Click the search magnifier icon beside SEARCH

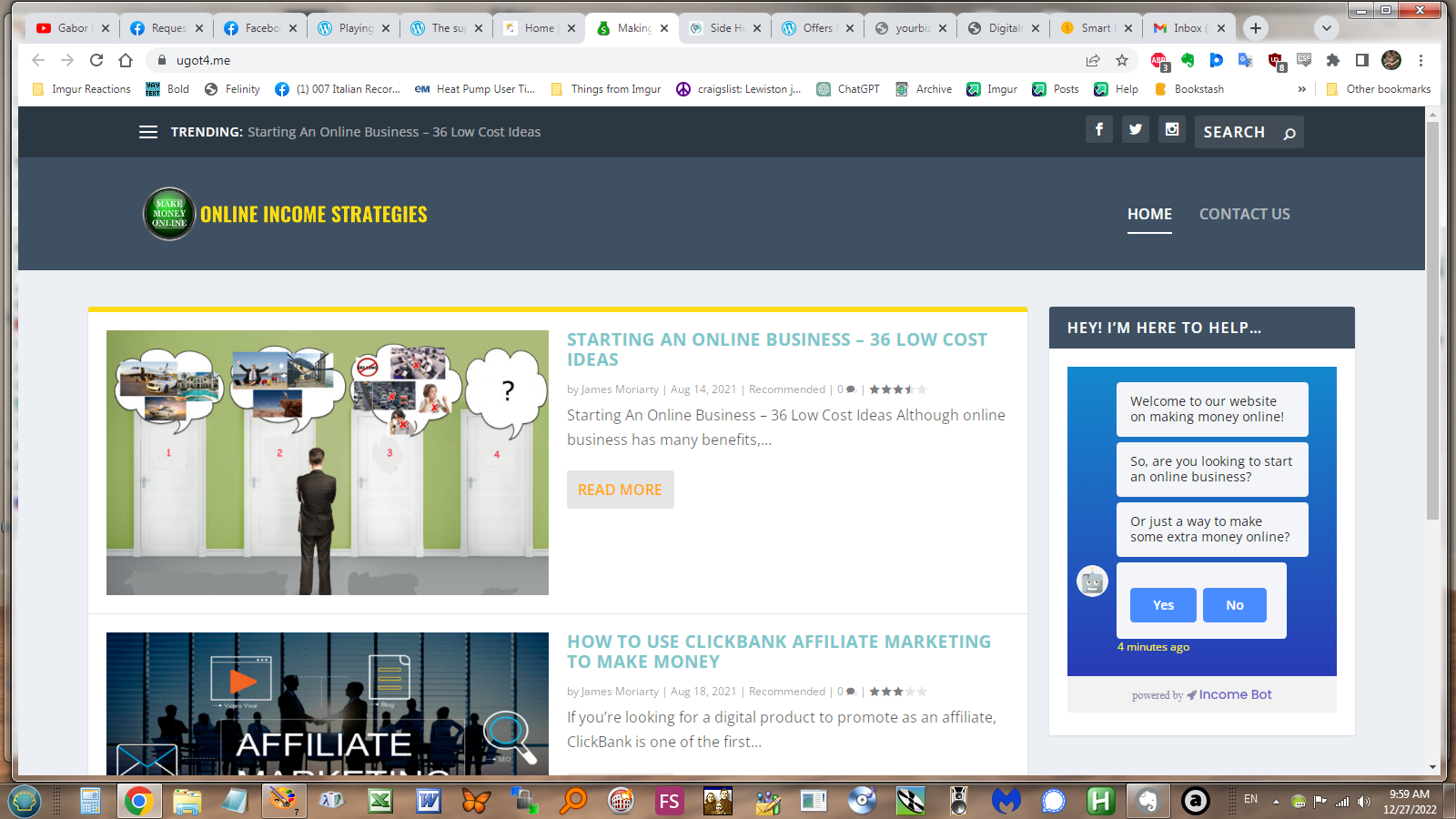click(x=1289, y=133)
